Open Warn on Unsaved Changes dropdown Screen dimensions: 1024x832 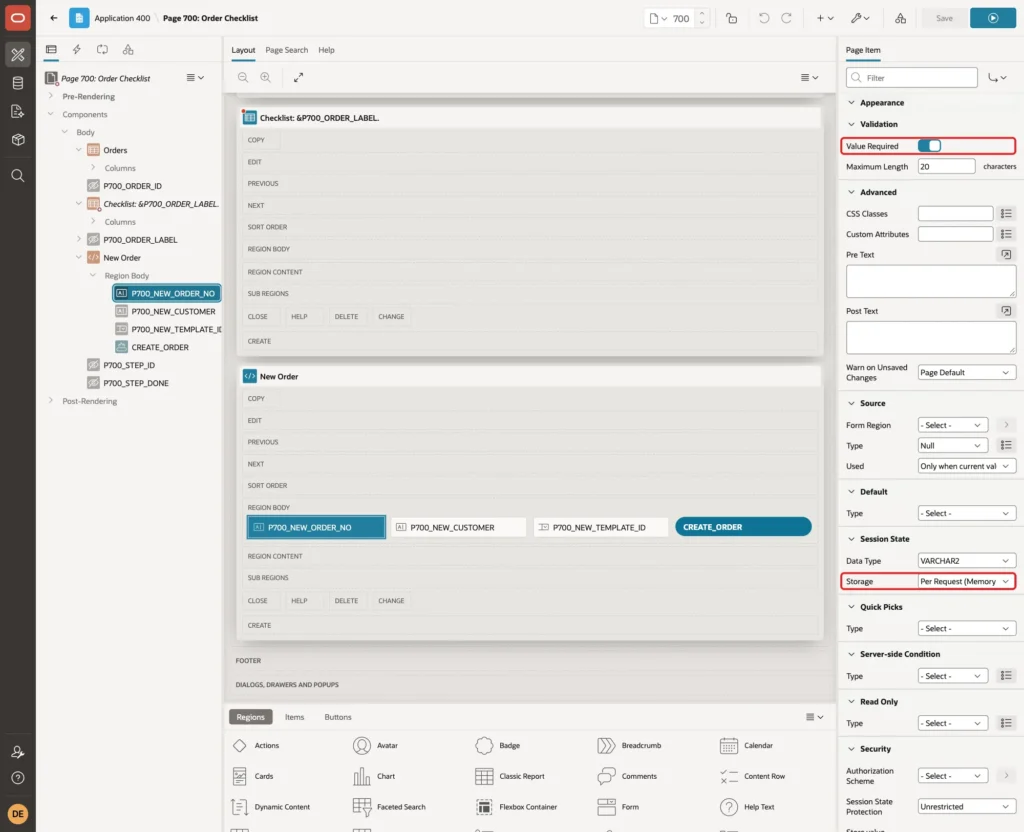[x=966, y=372]
